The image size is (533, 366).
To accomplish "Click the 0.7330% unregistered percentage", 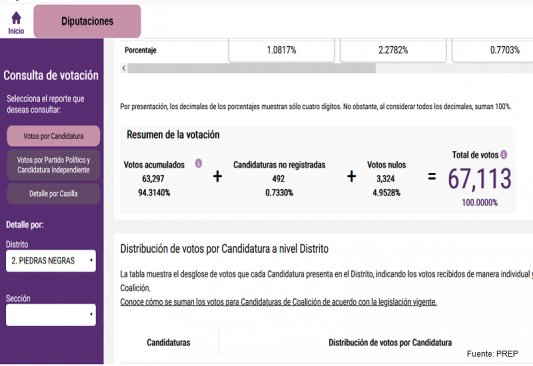I will 279,193.
